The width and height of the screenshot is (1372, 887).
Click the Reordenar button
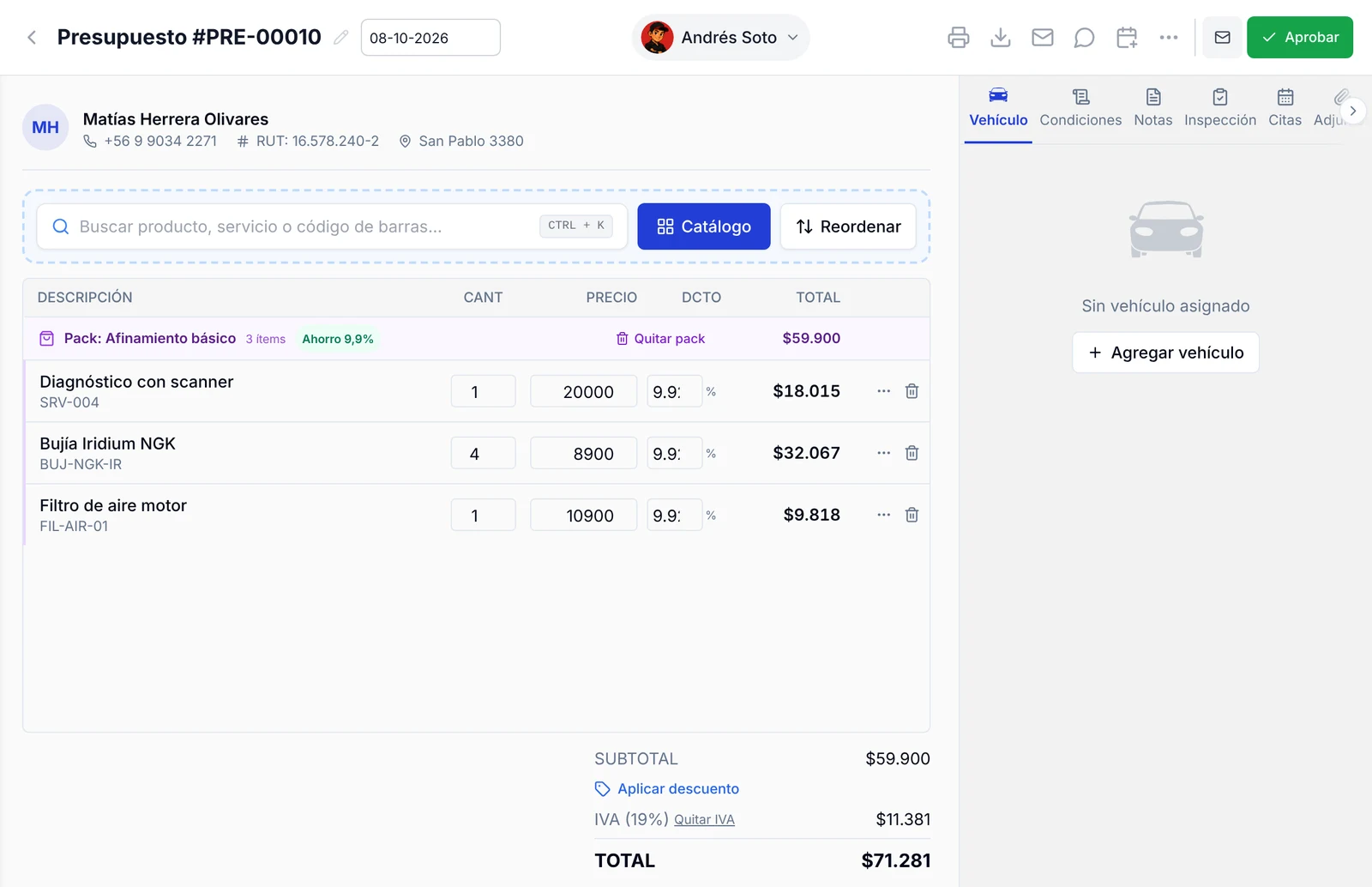click(x=848, y=226)
